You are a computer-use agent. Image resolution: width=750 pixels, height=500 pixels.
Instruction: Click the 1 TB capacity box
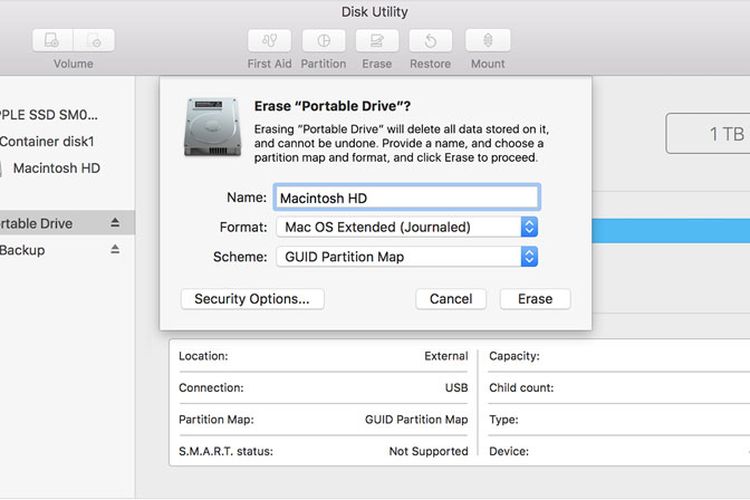708,133
